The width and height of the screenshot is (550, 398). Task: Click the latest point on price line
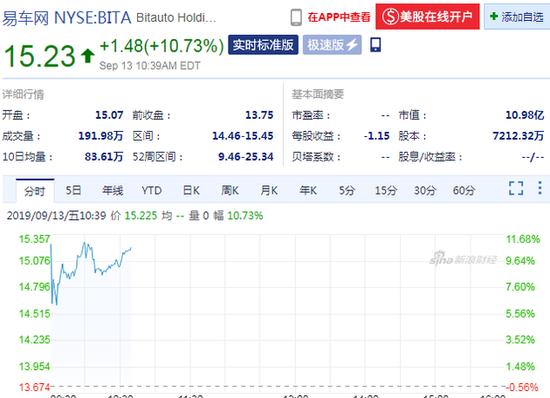131,248
